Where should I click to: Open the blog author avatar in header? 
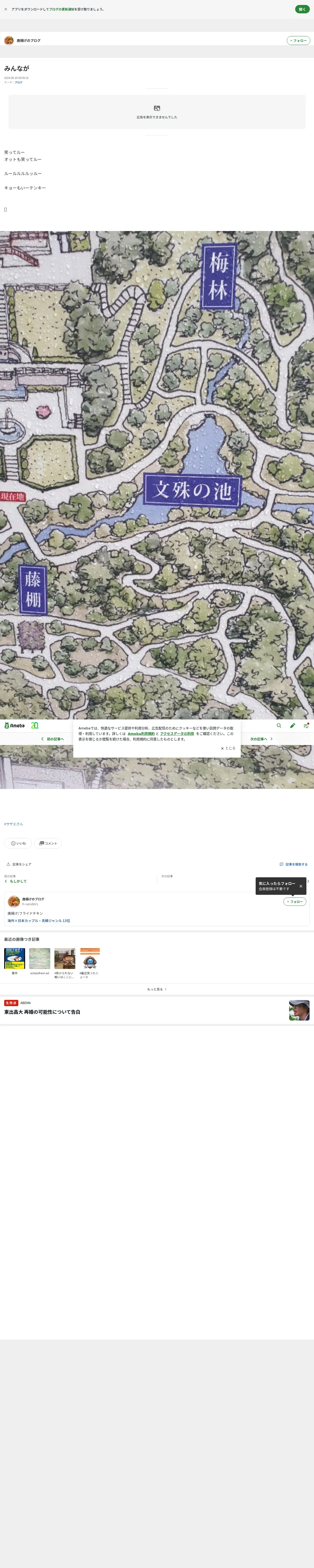(9, 40)
